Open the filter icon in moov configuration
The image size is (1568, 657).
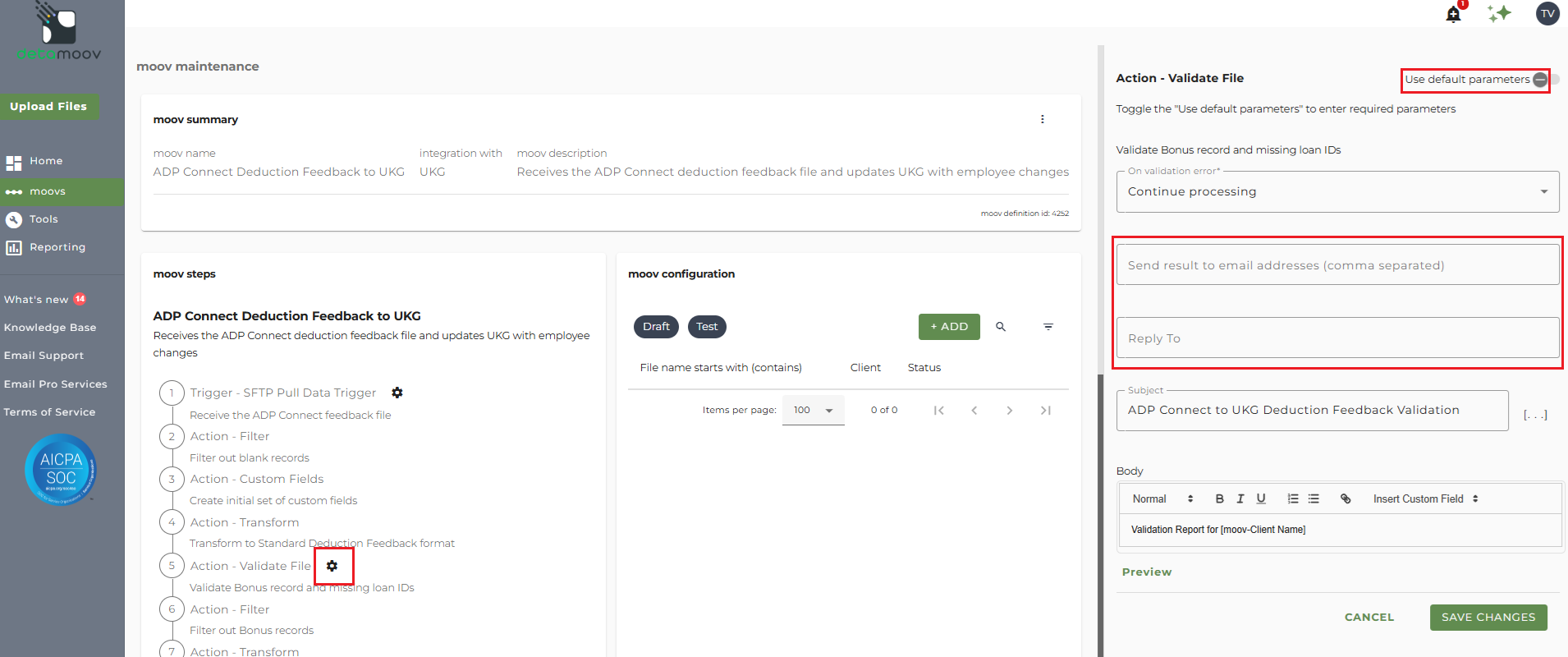tap(1048, 327)
